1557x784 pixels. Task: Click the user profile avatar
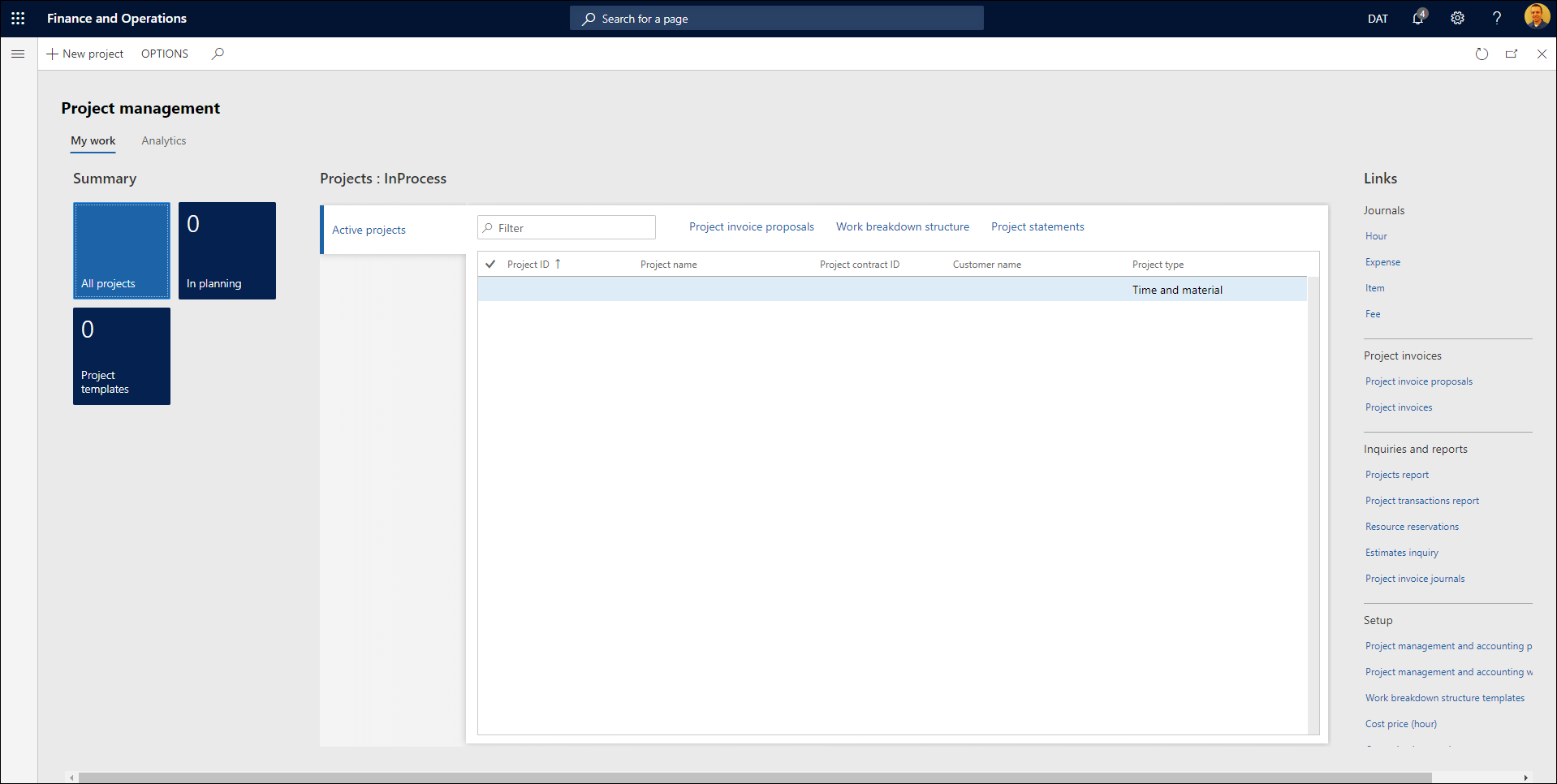tap(1536, 16)
